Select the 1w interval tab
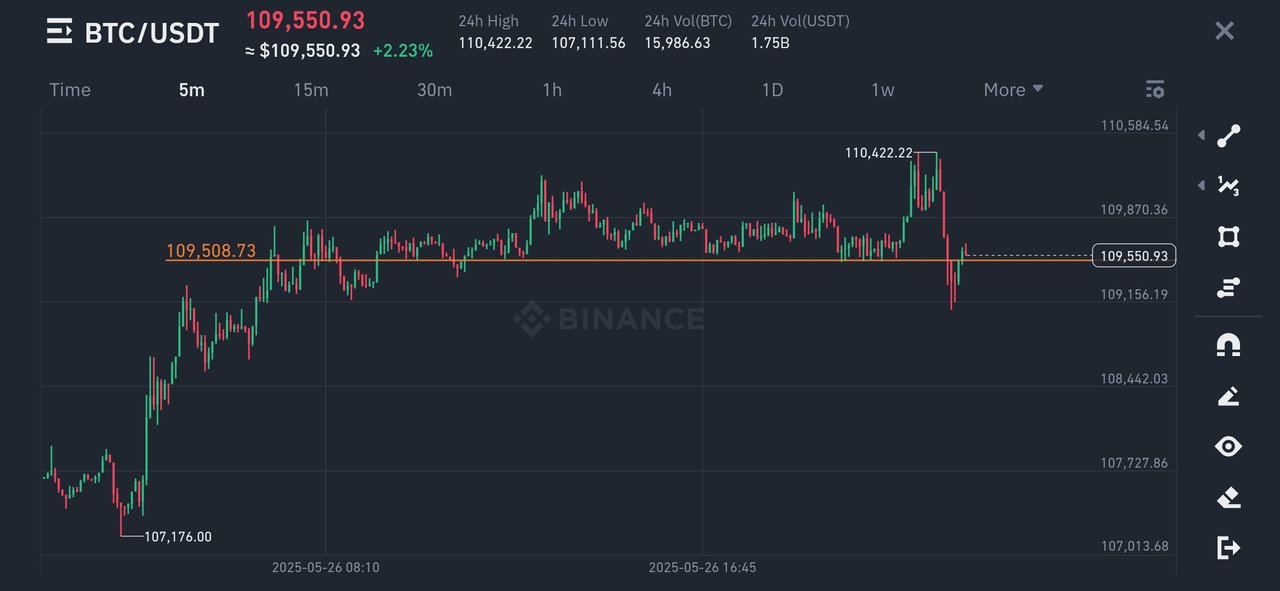This screenshot has height=591, width=1280. [882, 90]
